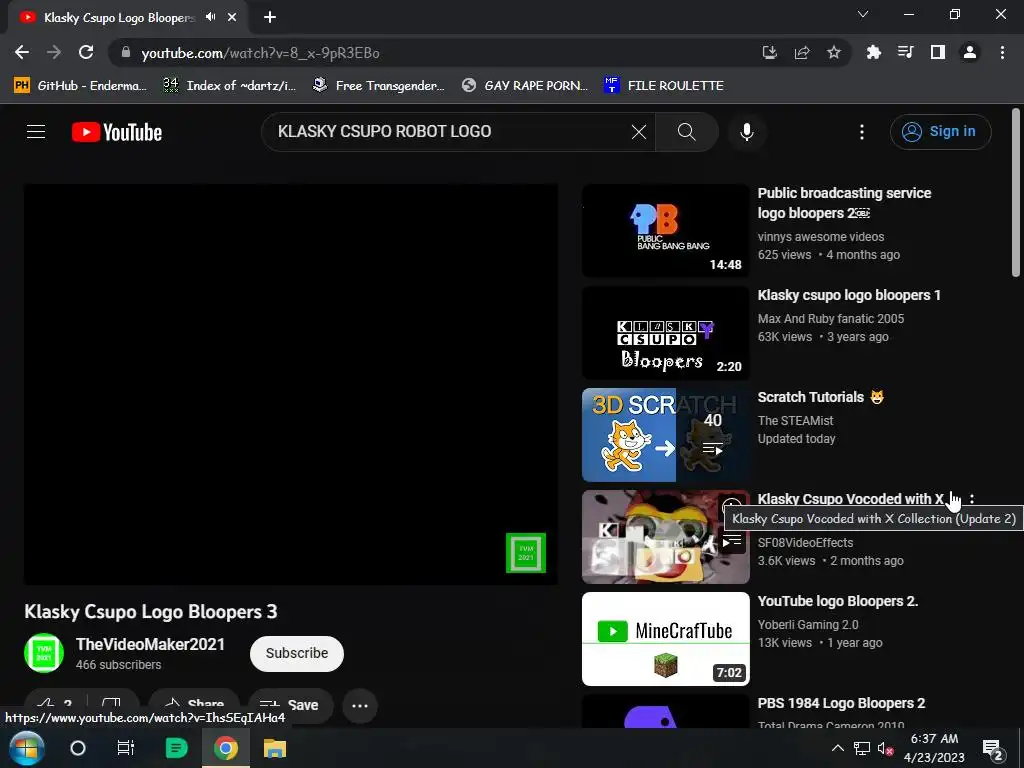Viewport: 1024px width, 768px height.
Task: Open Public broadcasting service logo bloopers thumbnail
Action: (x=665, y=231)
